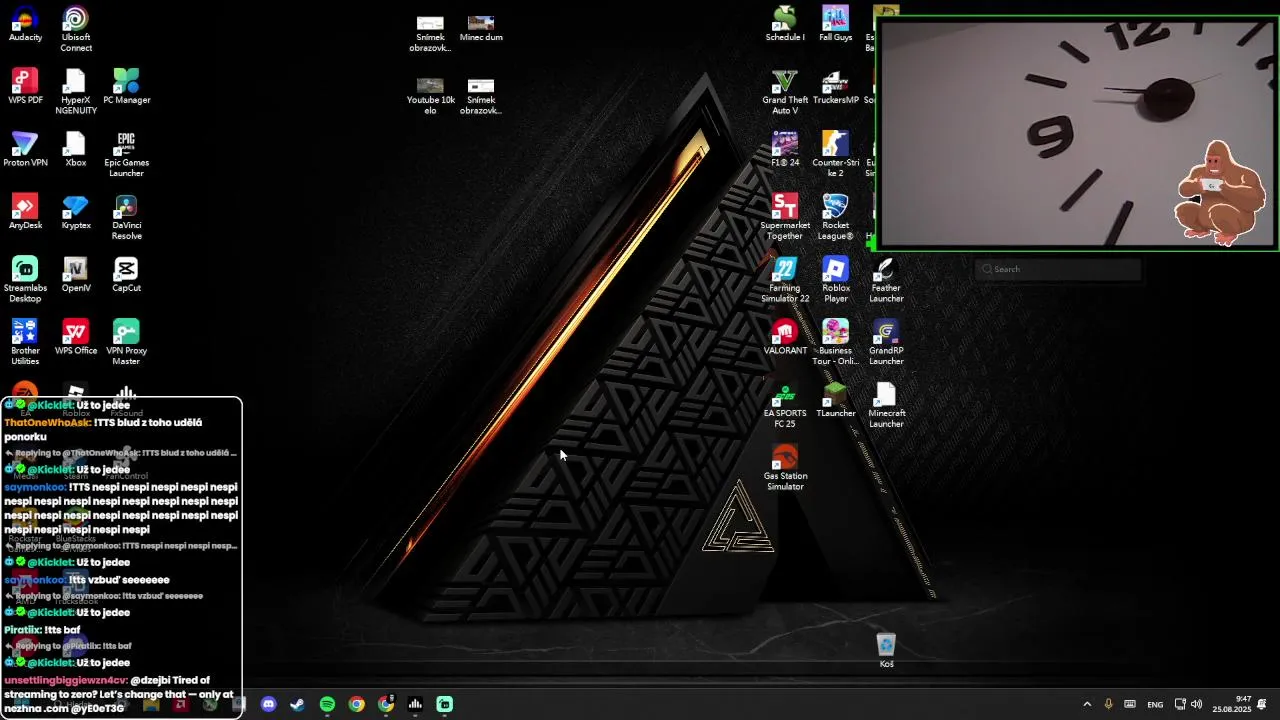Open the Koš recycle bin

[886, 651]
